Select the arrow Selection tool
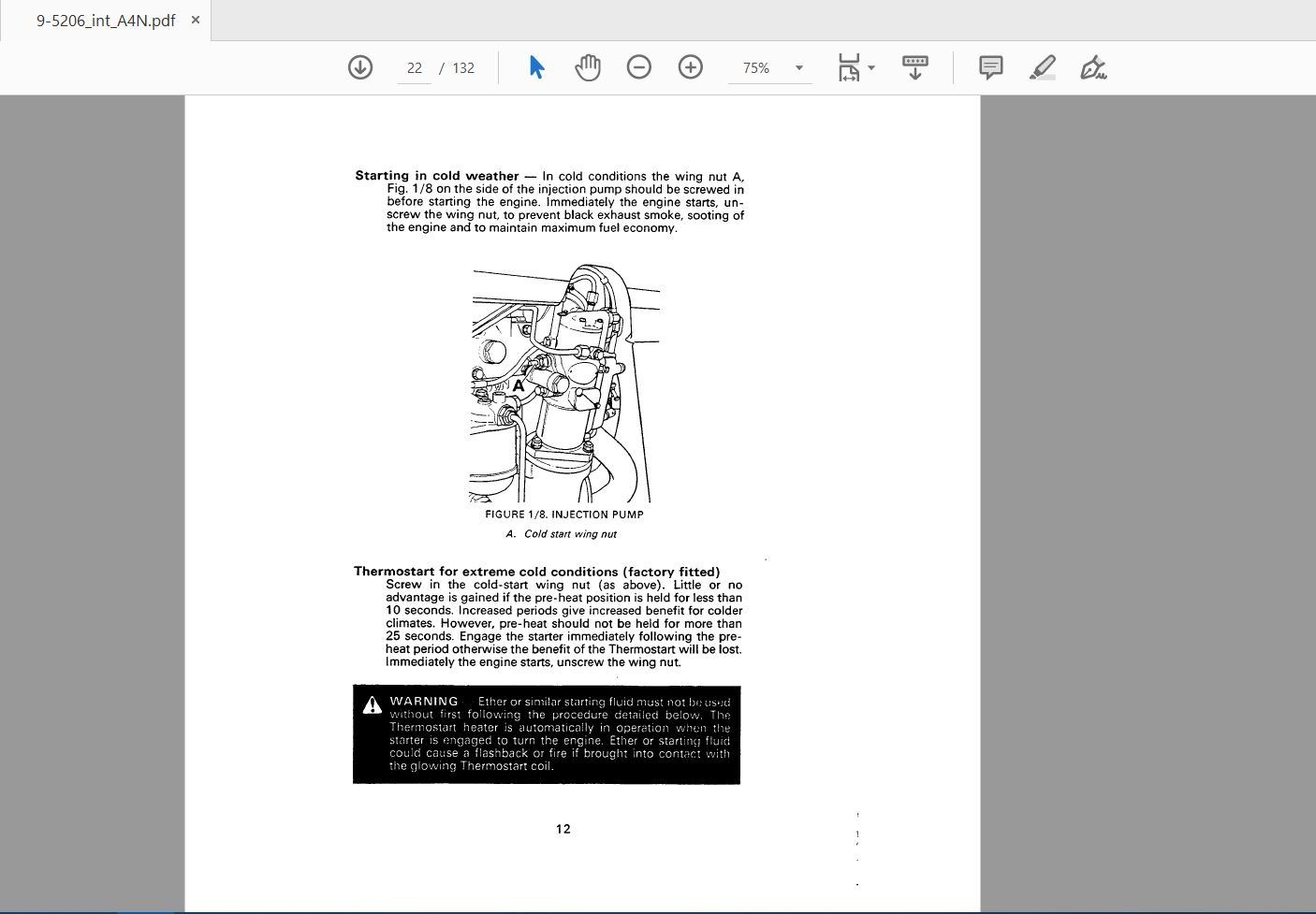The height and width of the screenshot is (914, 1316). tap(536, 67)
